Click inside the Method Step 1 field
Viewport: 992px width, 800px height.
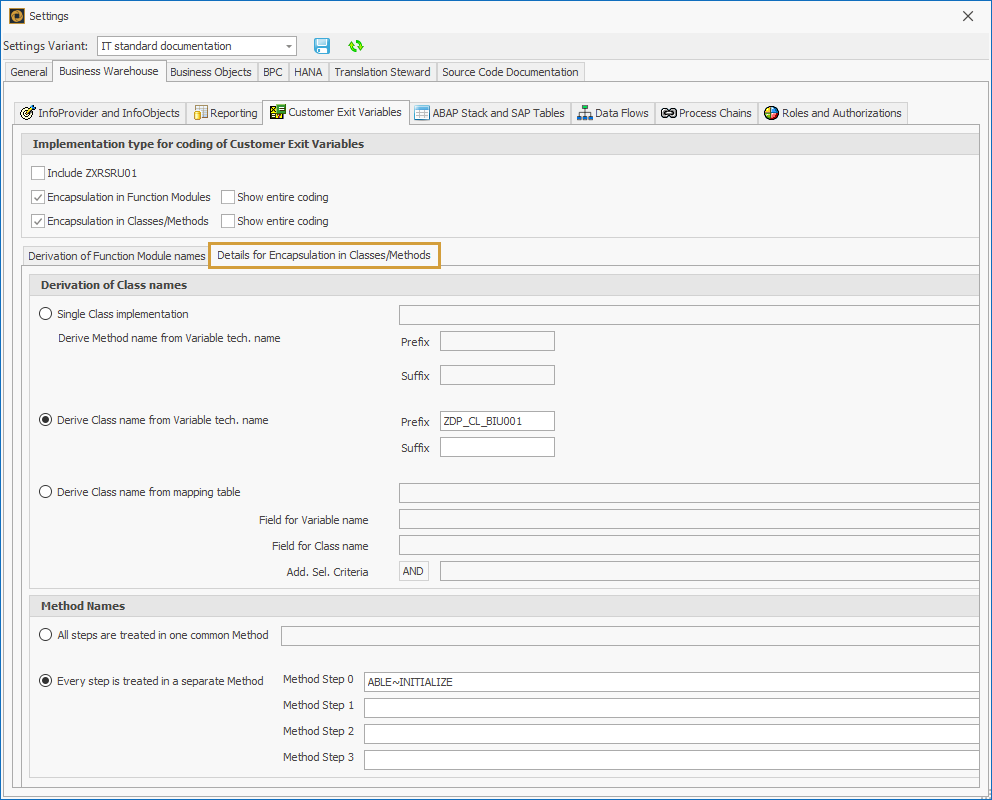pos(600,705)
